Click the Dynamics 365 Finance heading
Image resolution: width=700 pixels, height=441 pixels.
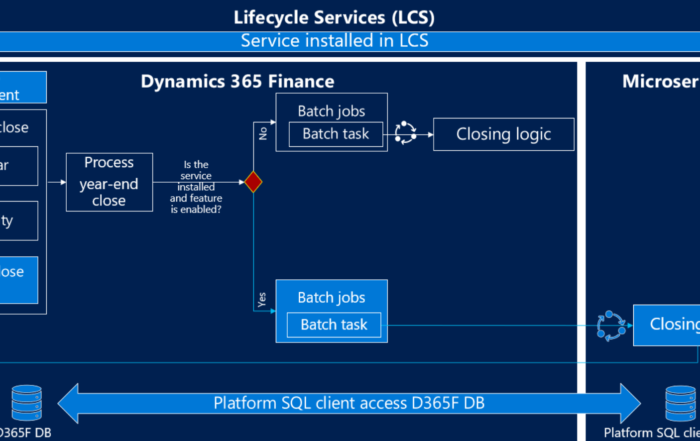tap(238, 82)
